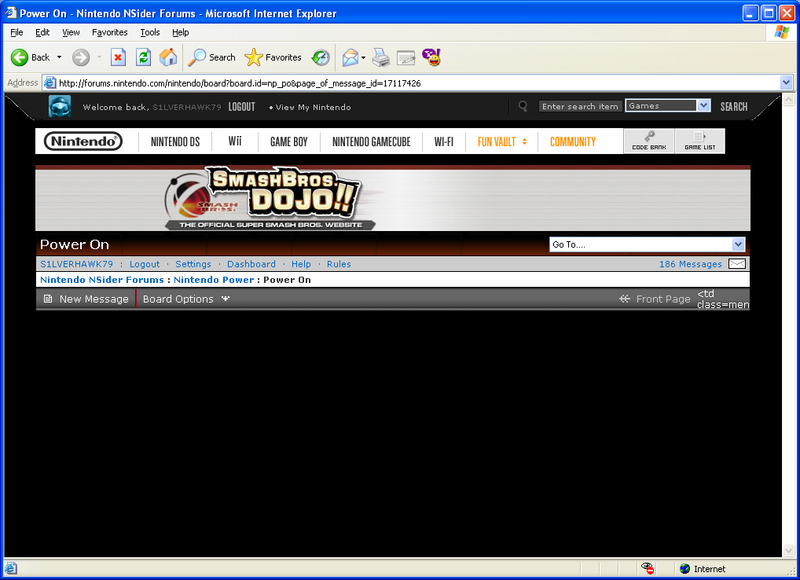
Task: Open the S1LVERHAWK79 profile link
Action: (x=77, y=264)
